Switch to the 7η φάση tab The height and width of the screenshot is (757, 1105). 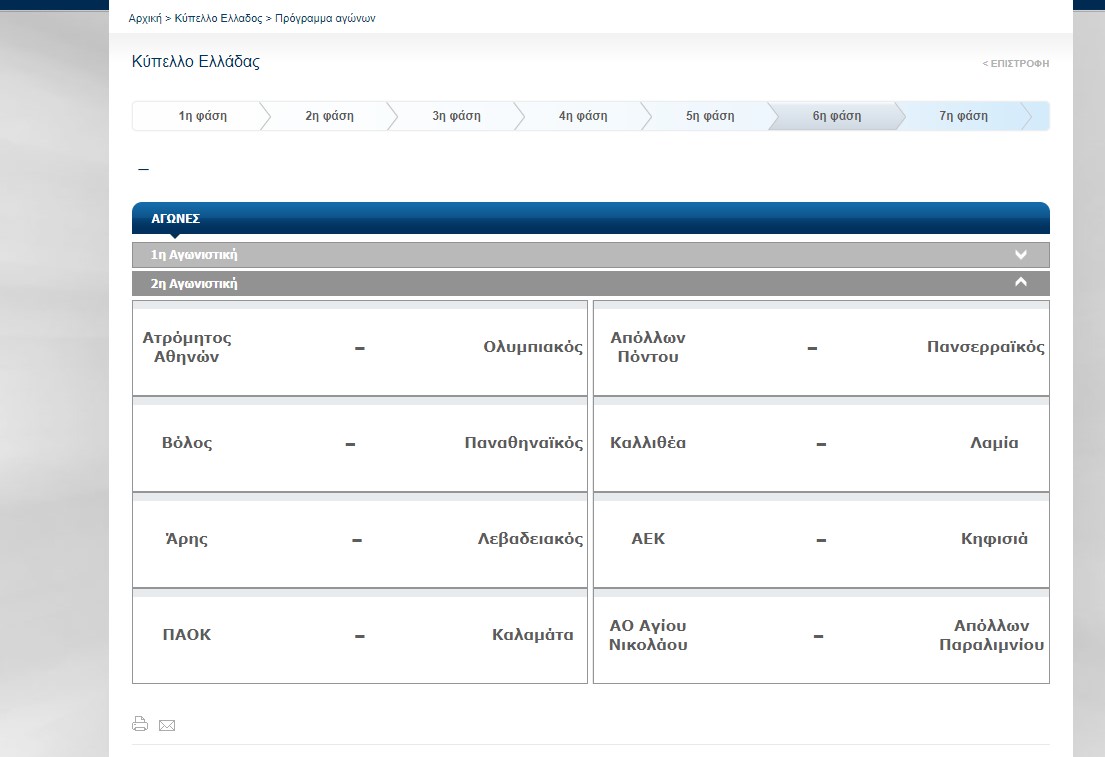tap(963, 116)
